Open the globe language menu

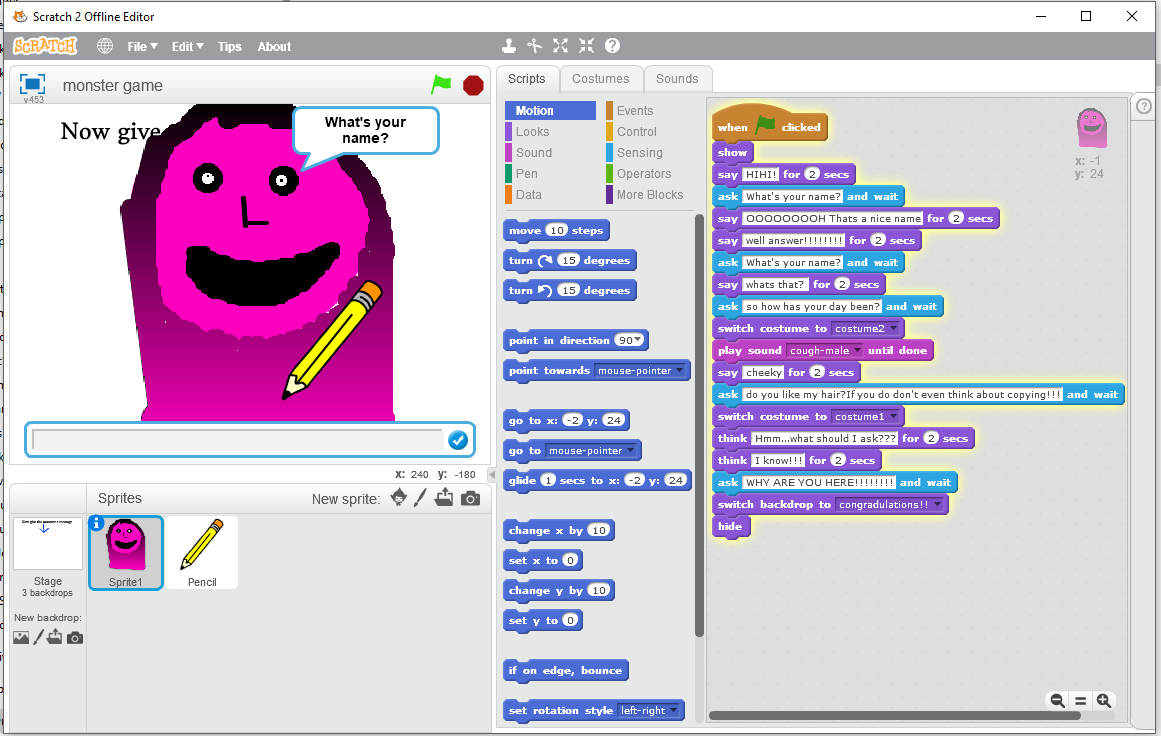tap(105, 46)
